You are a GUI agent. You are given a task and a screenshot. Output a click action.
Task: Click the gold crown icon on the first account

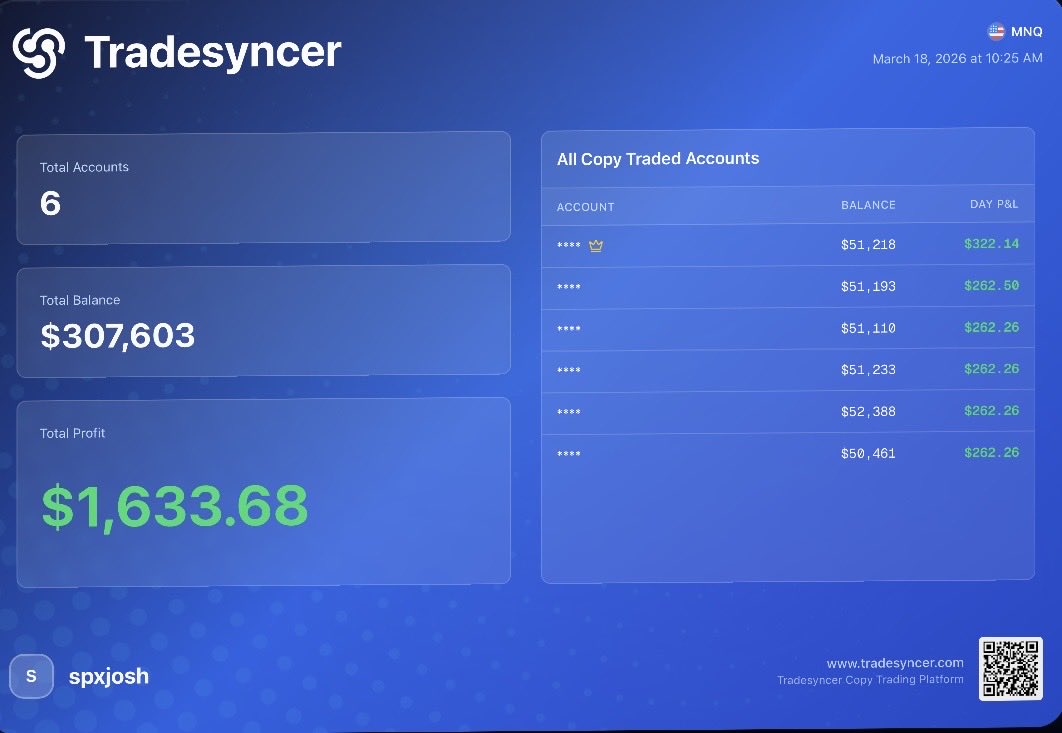pos(595,245)
